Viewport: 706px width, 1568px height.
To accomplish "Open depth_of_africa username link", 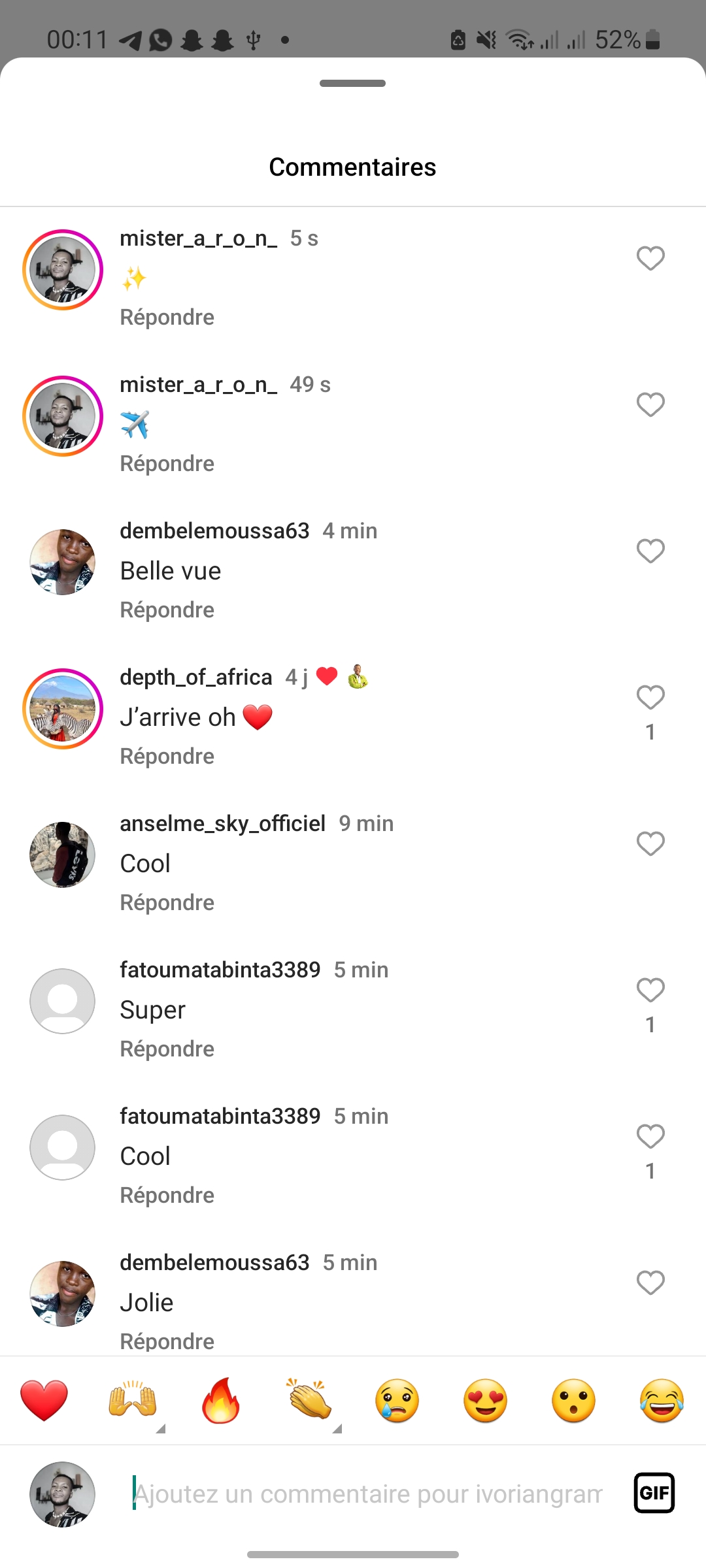I will point(195,677).
